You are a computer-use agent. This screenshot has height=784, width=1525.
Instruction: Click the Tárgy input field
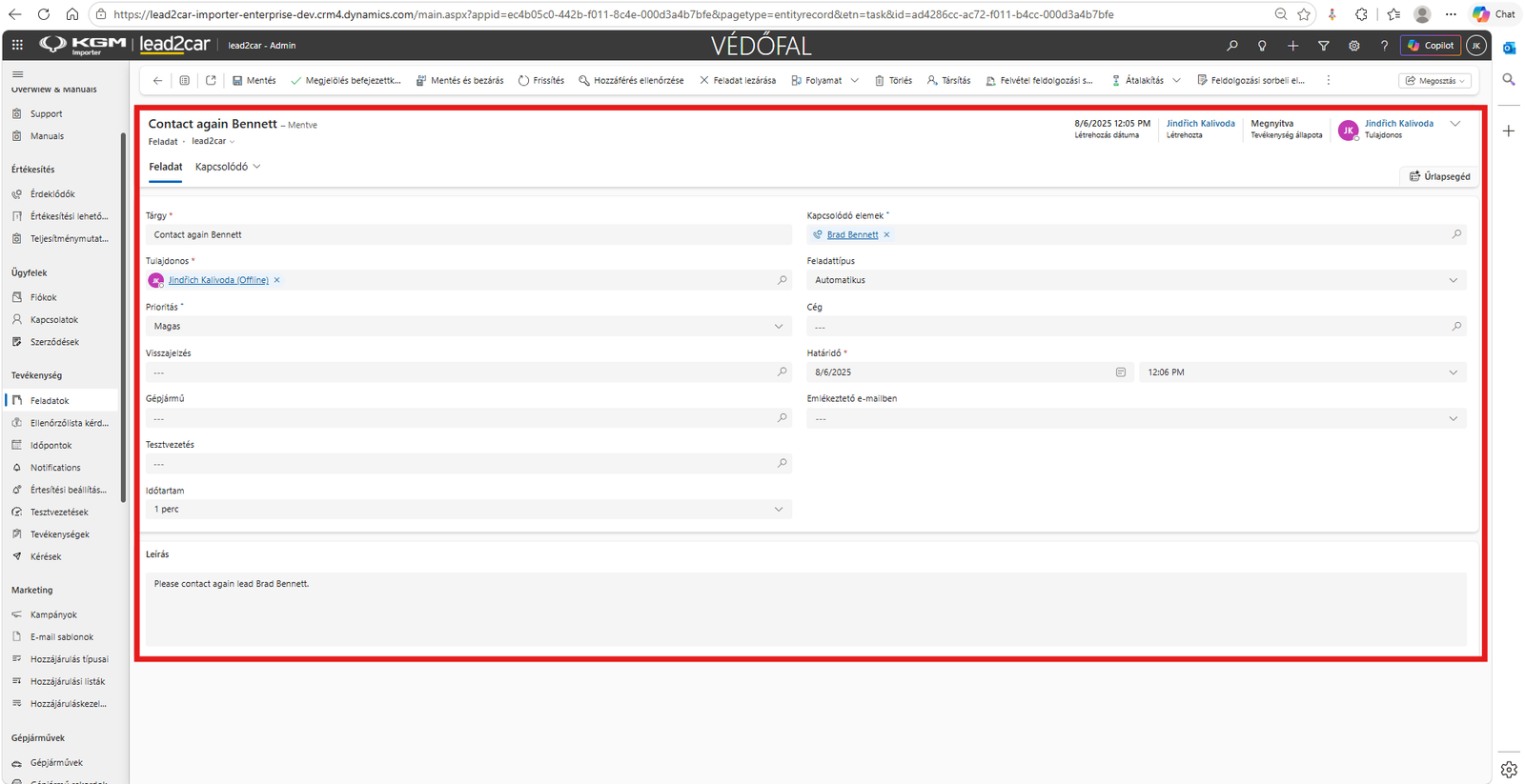(468, 234)
